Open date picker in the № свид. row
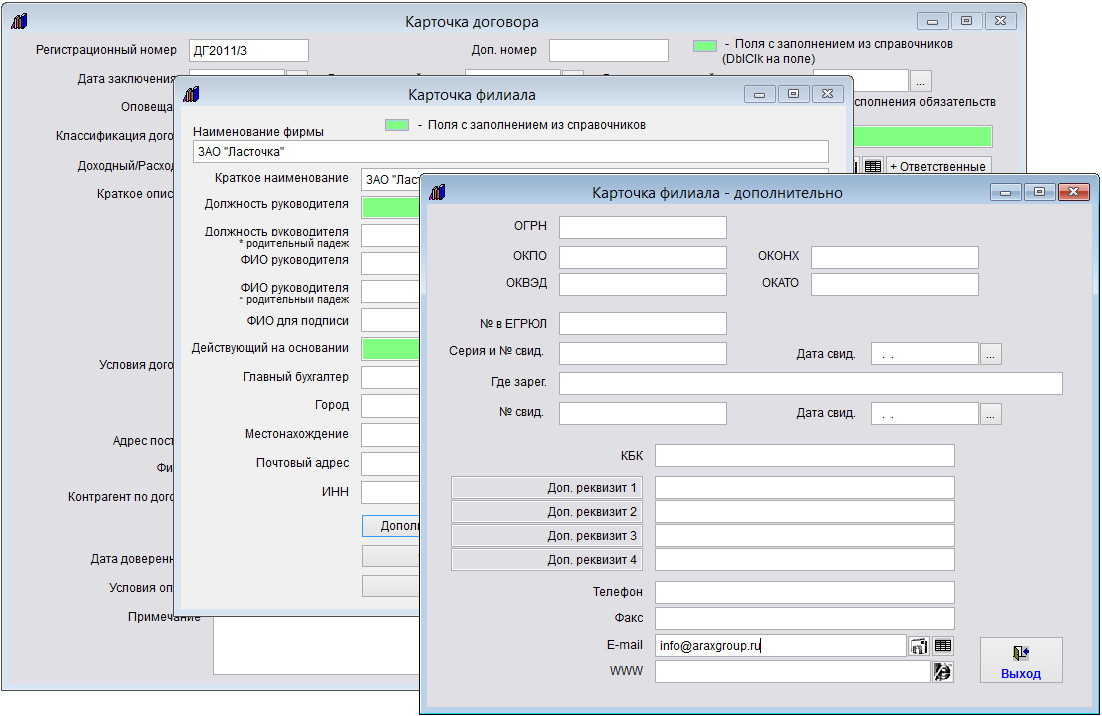Viewport: 1102px width, 716px height. pos(990,414)
